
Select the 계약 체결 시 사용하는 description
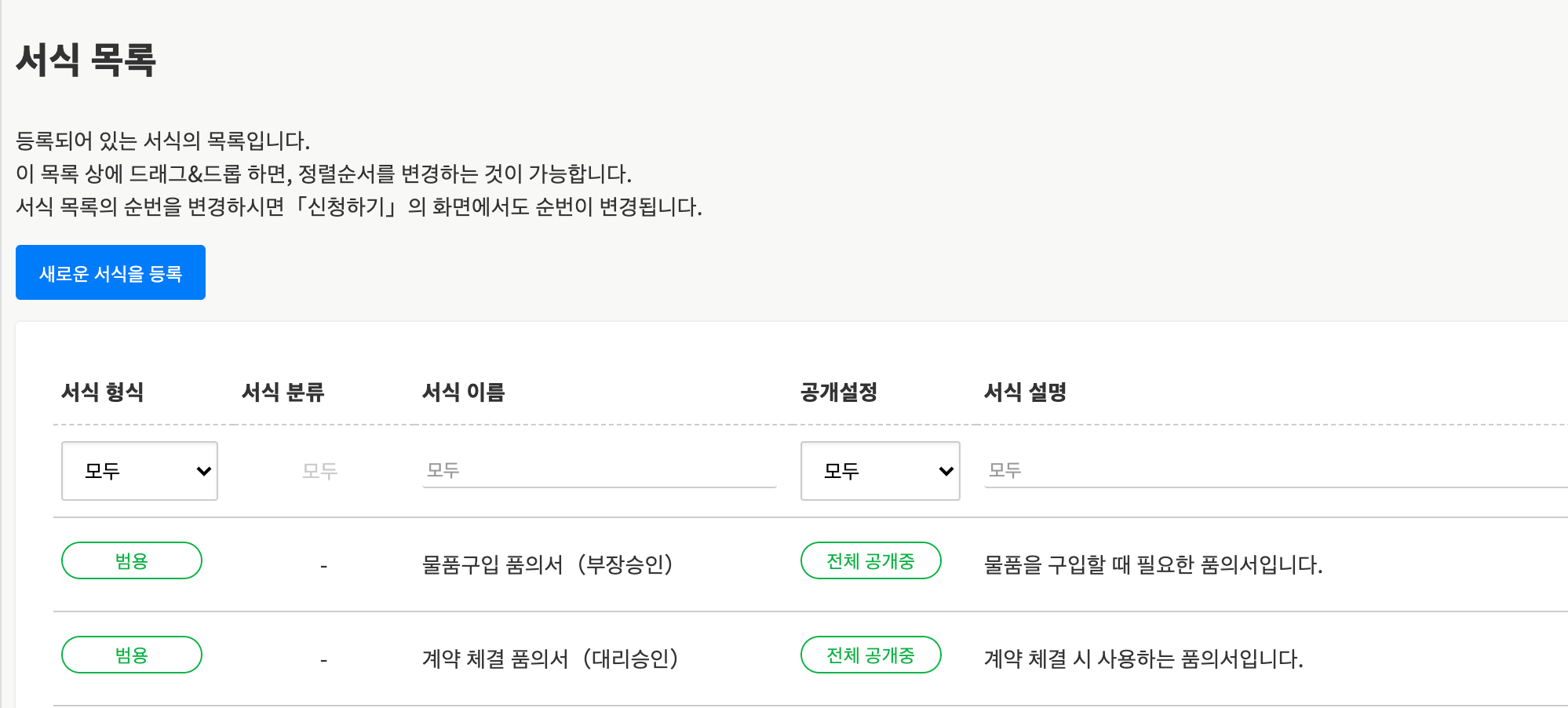(x=1143, y=659)
